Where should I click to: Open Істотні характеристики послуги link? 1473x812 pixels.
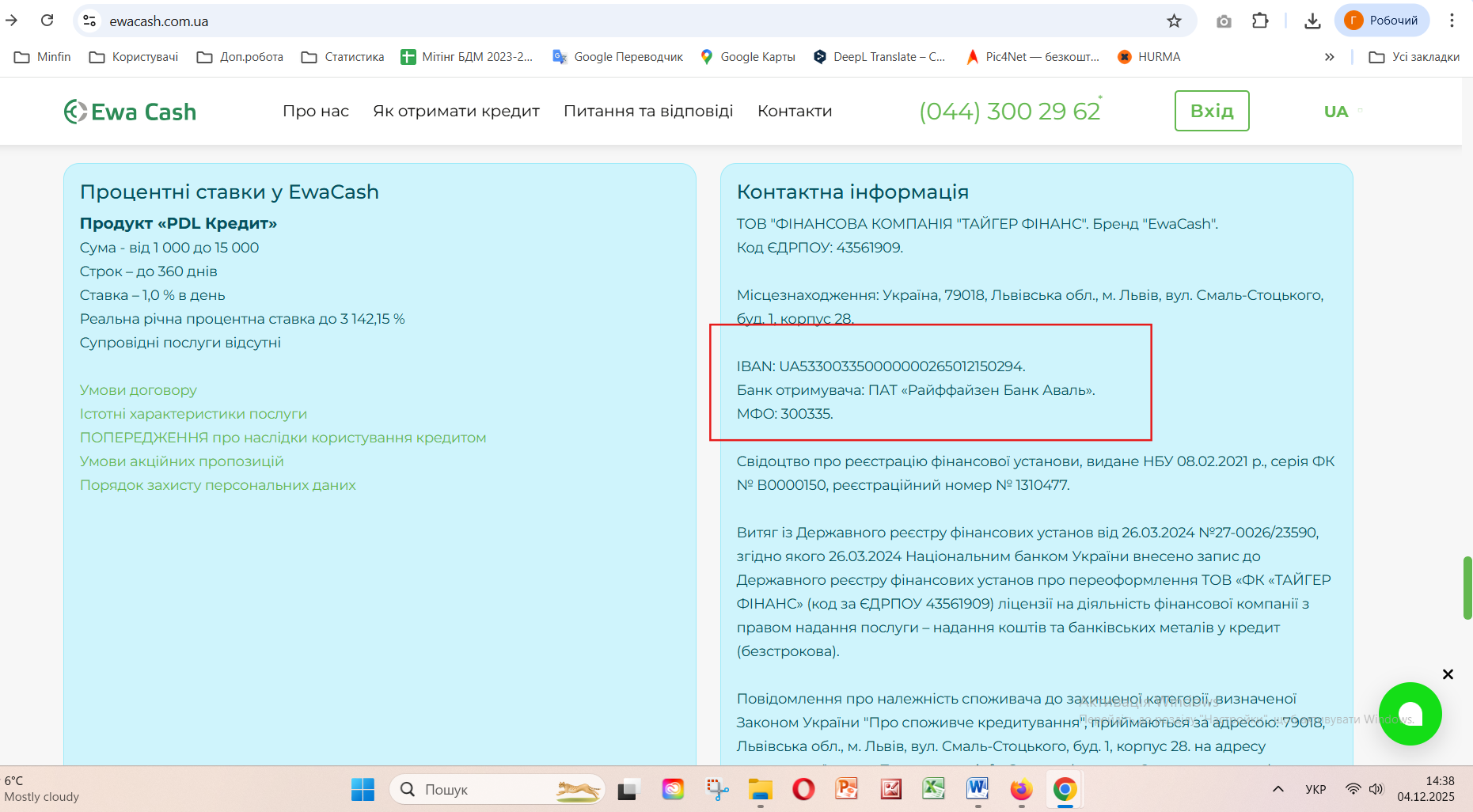tap(193, 414)
